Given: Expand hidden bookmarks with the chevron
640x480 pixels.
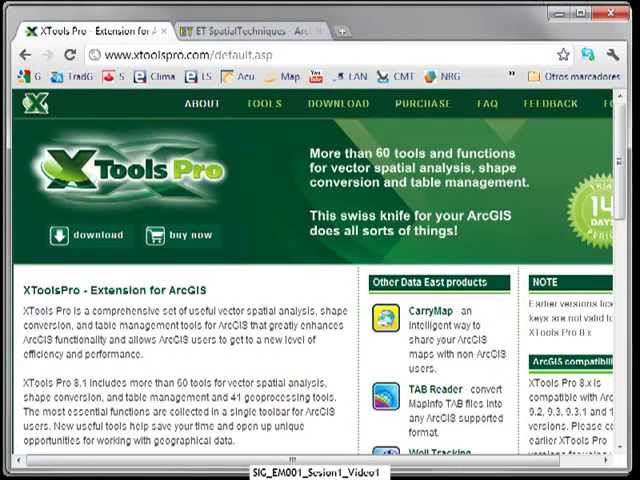Looking at the screenshot, I should pos(511,74).
